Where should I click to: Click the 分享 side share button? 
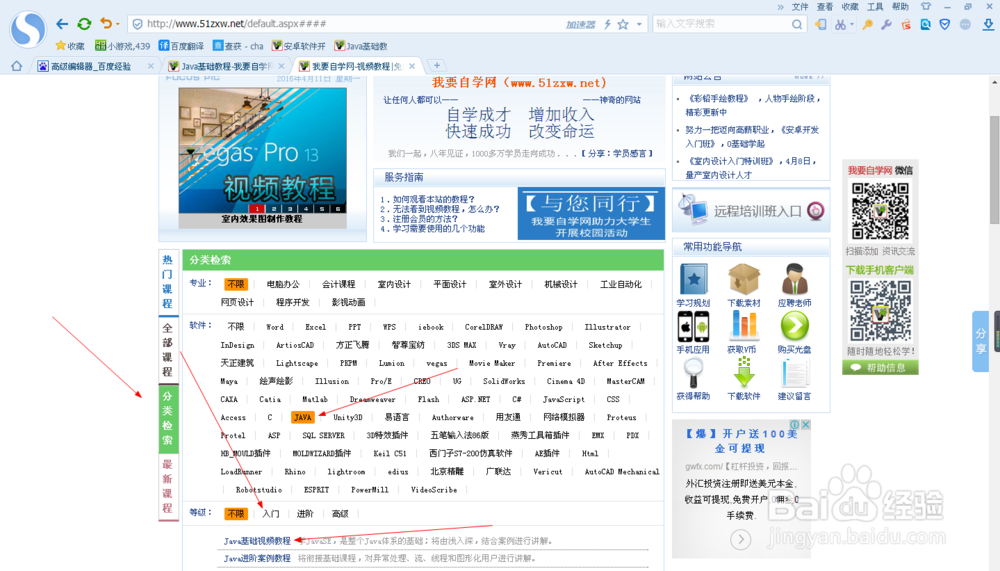[980, 341]
